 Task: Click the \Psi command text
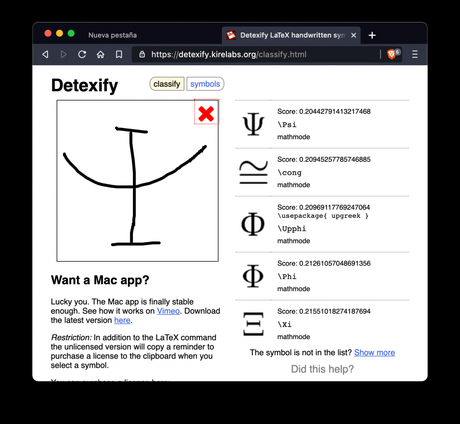287,125
